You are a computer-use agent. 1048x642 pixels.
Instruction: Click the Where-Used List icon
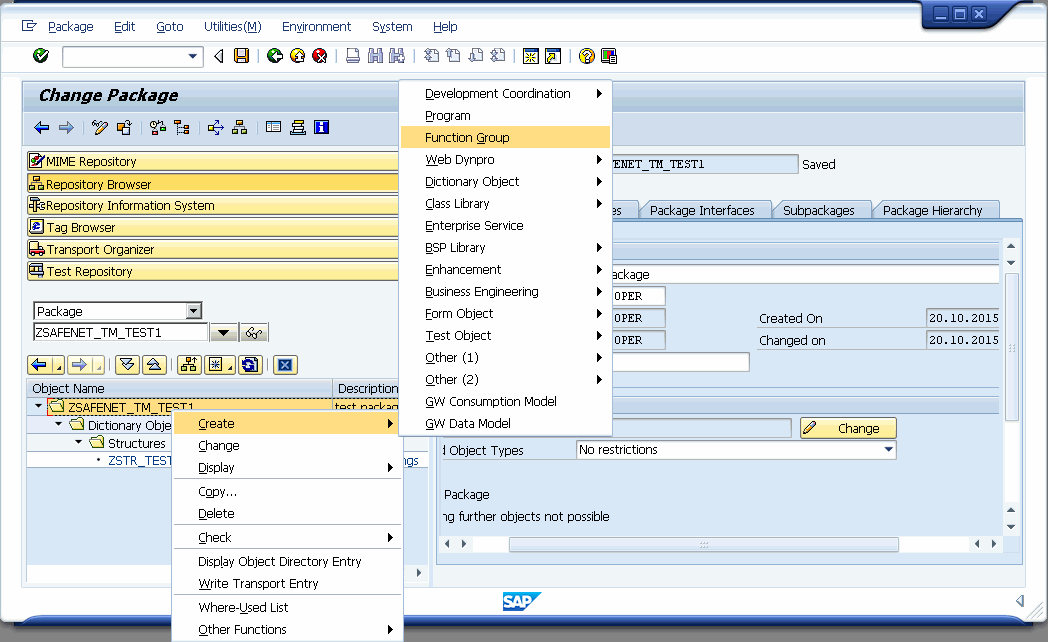[x=215, y=128]
